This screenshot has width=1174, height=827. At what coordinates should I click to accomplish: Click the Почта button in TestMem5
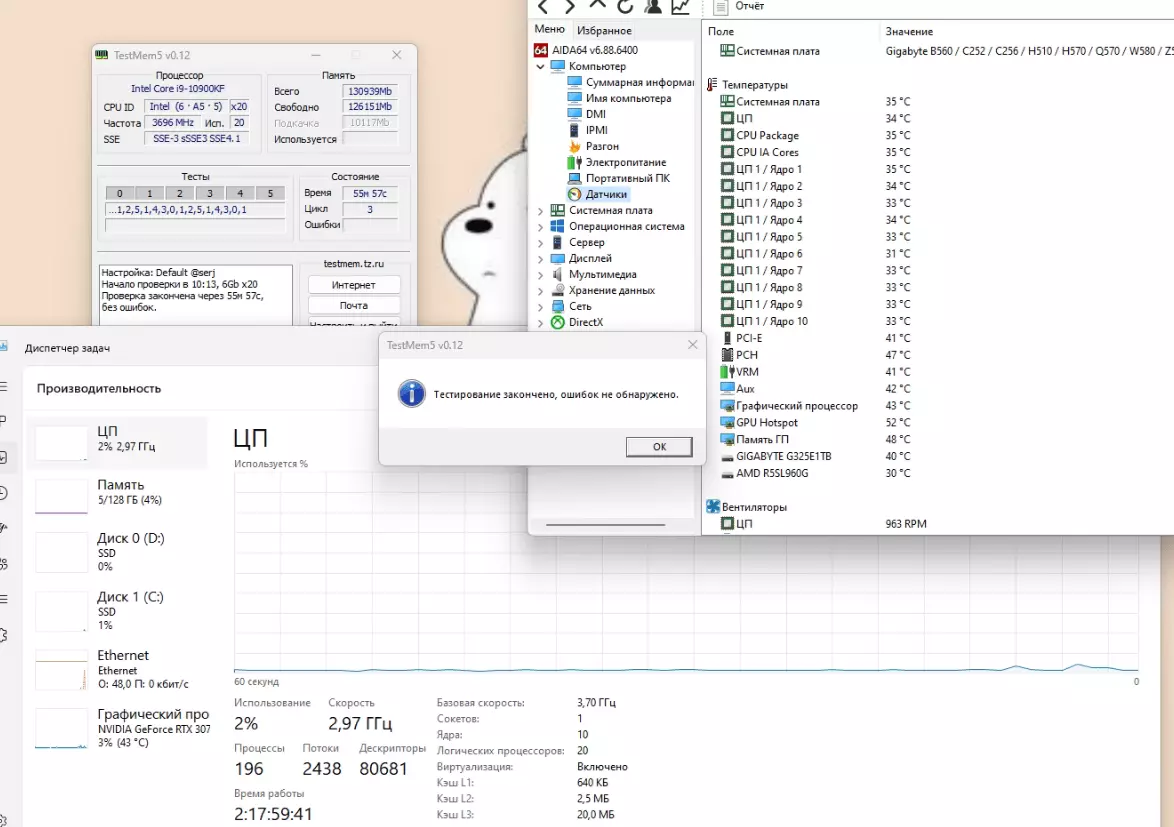(354, 305)
